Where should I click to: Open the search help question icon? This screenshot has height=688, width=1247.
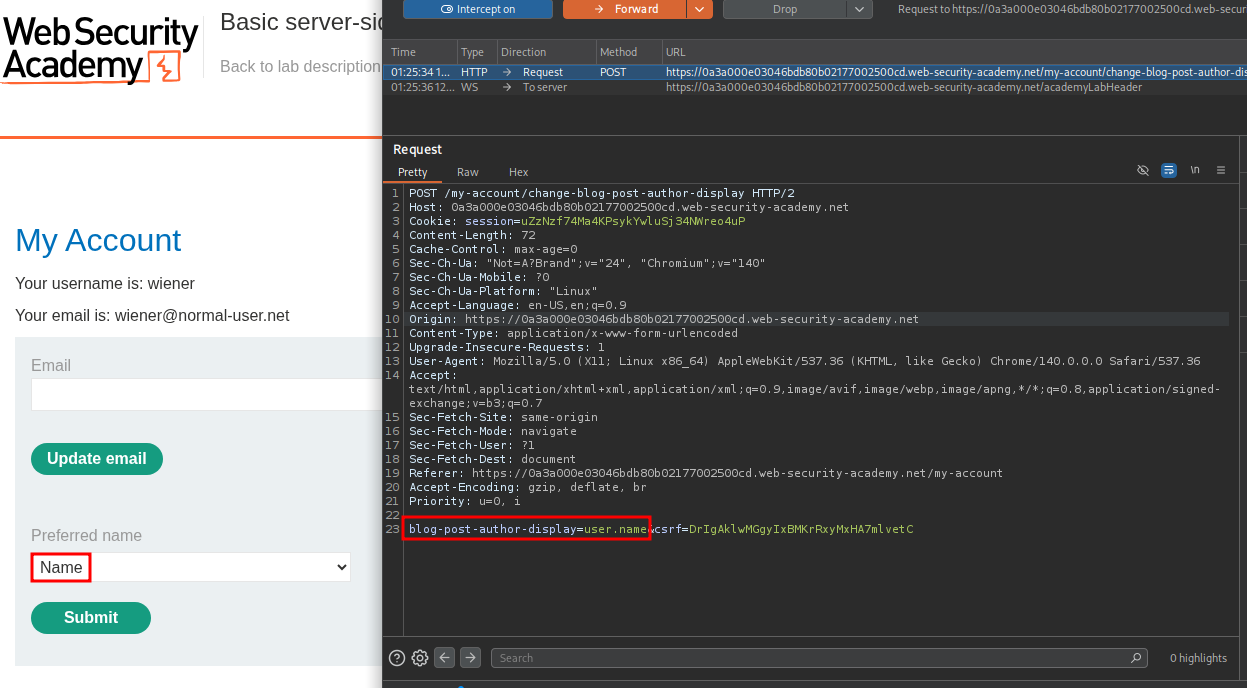pyautogui.click(x=397, y=658)
